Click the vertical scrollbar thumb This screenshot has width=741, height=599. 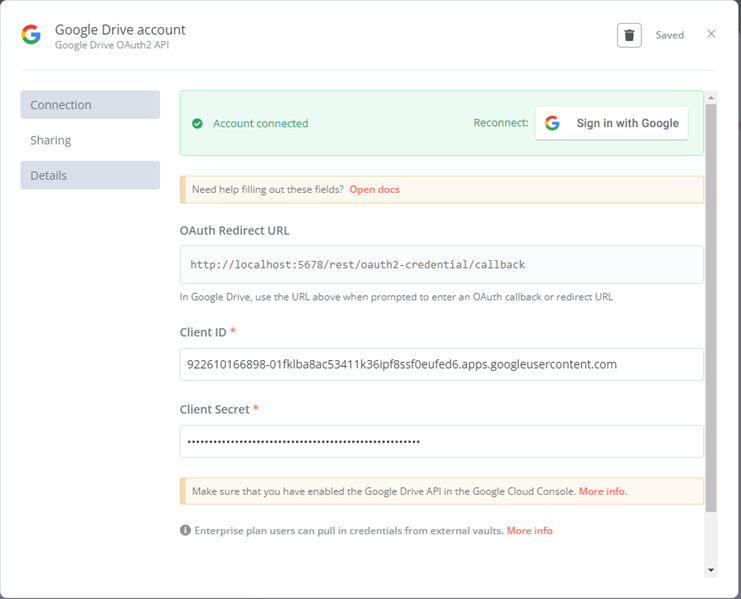click(x=711, y=308)
